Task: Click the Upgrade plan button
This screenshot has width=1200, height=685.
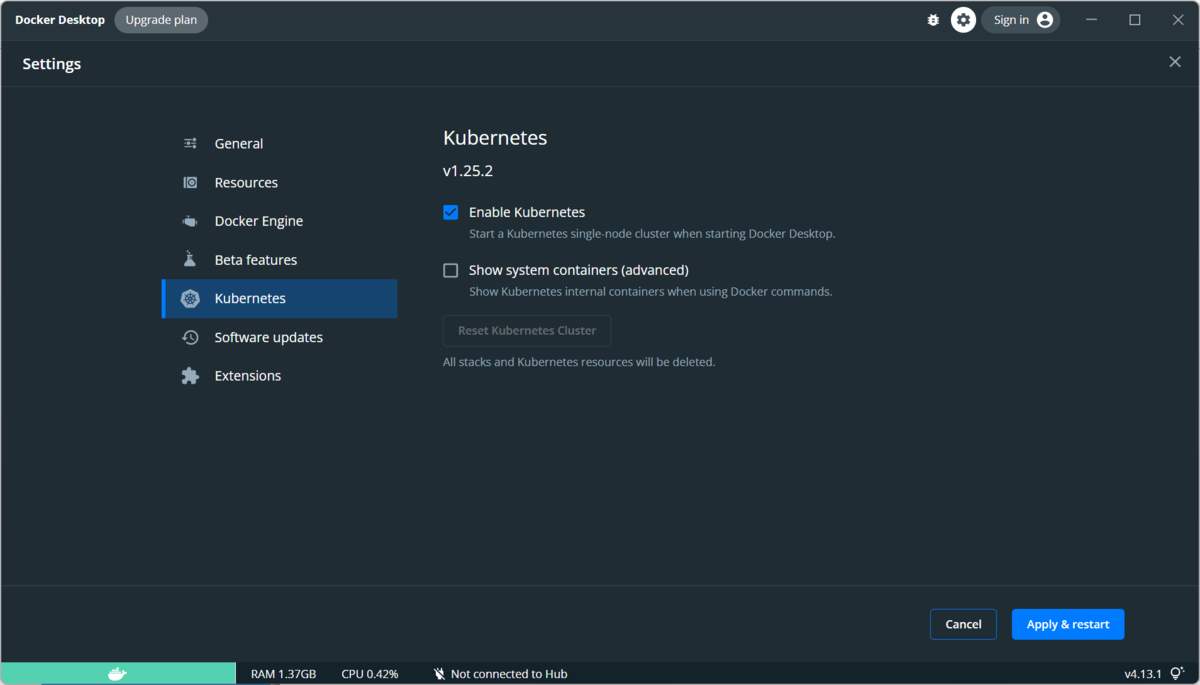Action: coord(161,20)
